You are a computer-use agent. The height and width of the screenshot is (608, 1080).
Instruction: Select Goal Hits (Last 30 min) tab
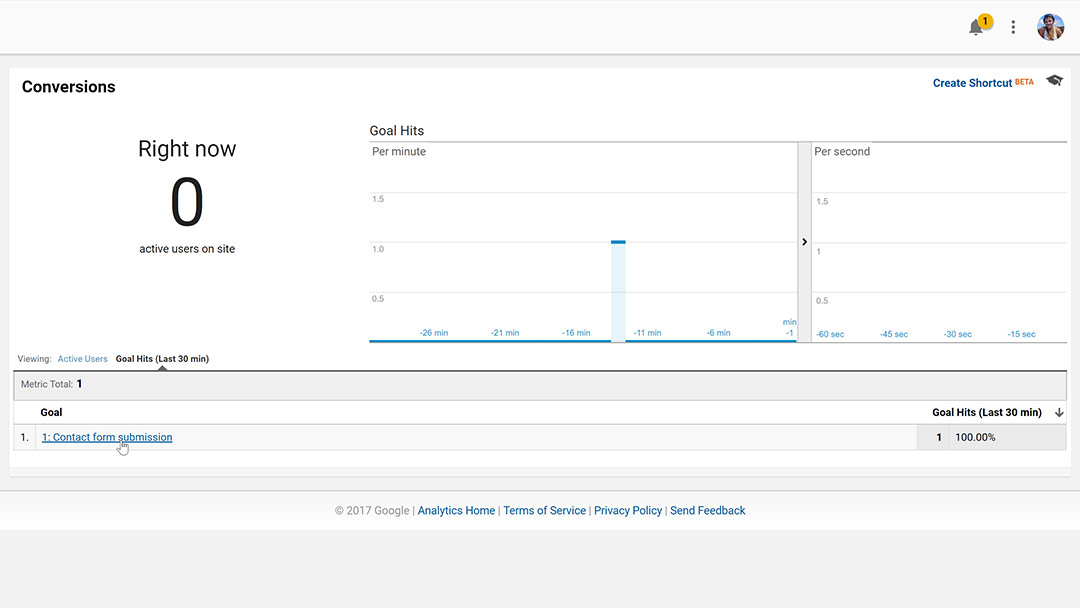pos(162,359)
